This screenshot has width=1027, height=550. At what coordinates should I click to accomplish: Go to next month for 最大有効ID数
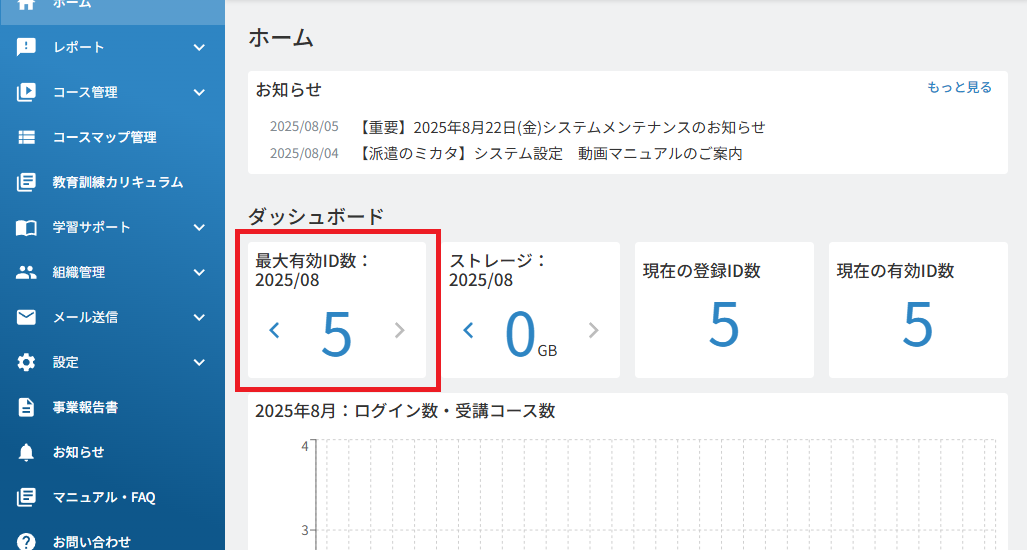click(x=400, y=331)
